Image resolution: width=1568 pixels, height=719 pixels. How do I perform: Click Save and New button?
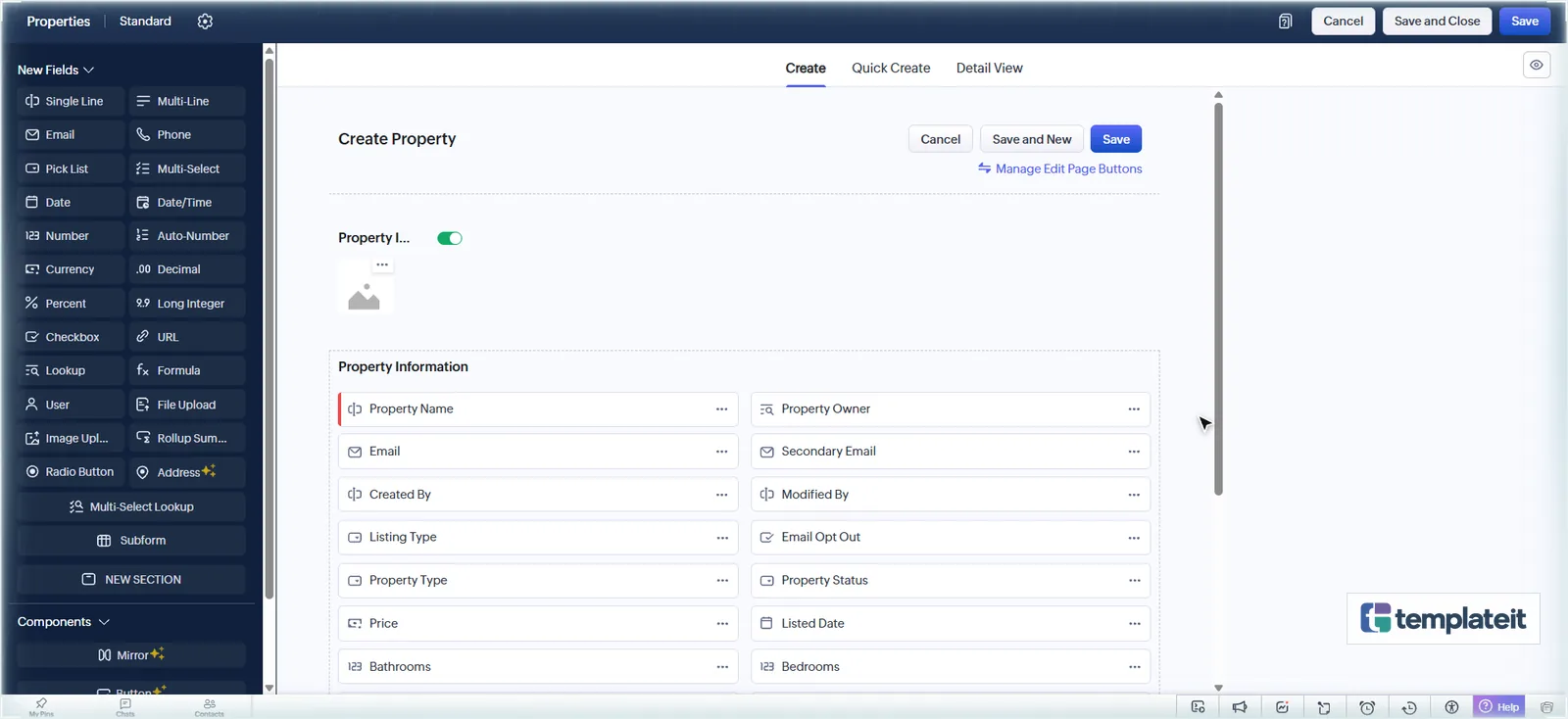(1032, 139)
